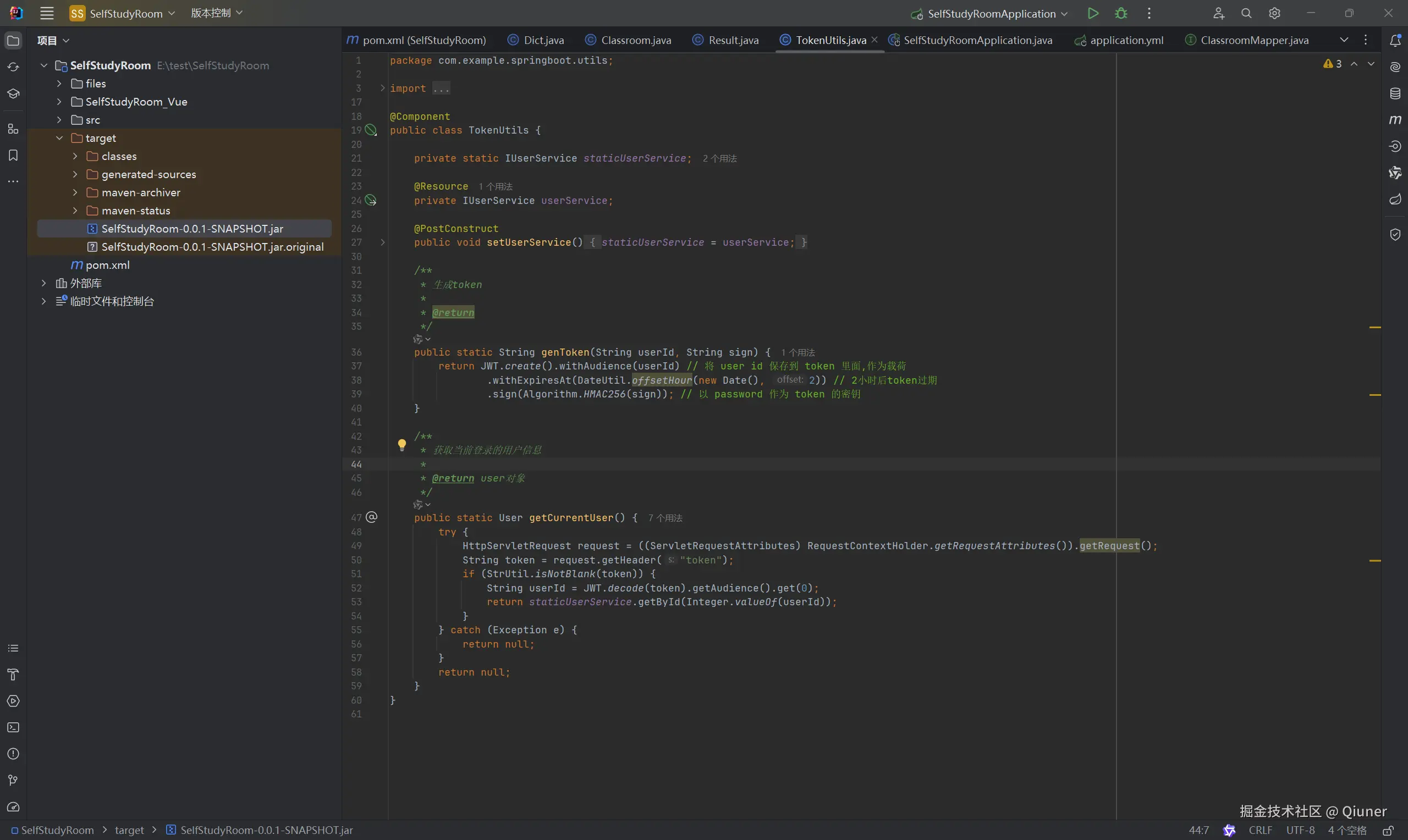Open the Bookmarks tool window

click(x=13, y=155)
